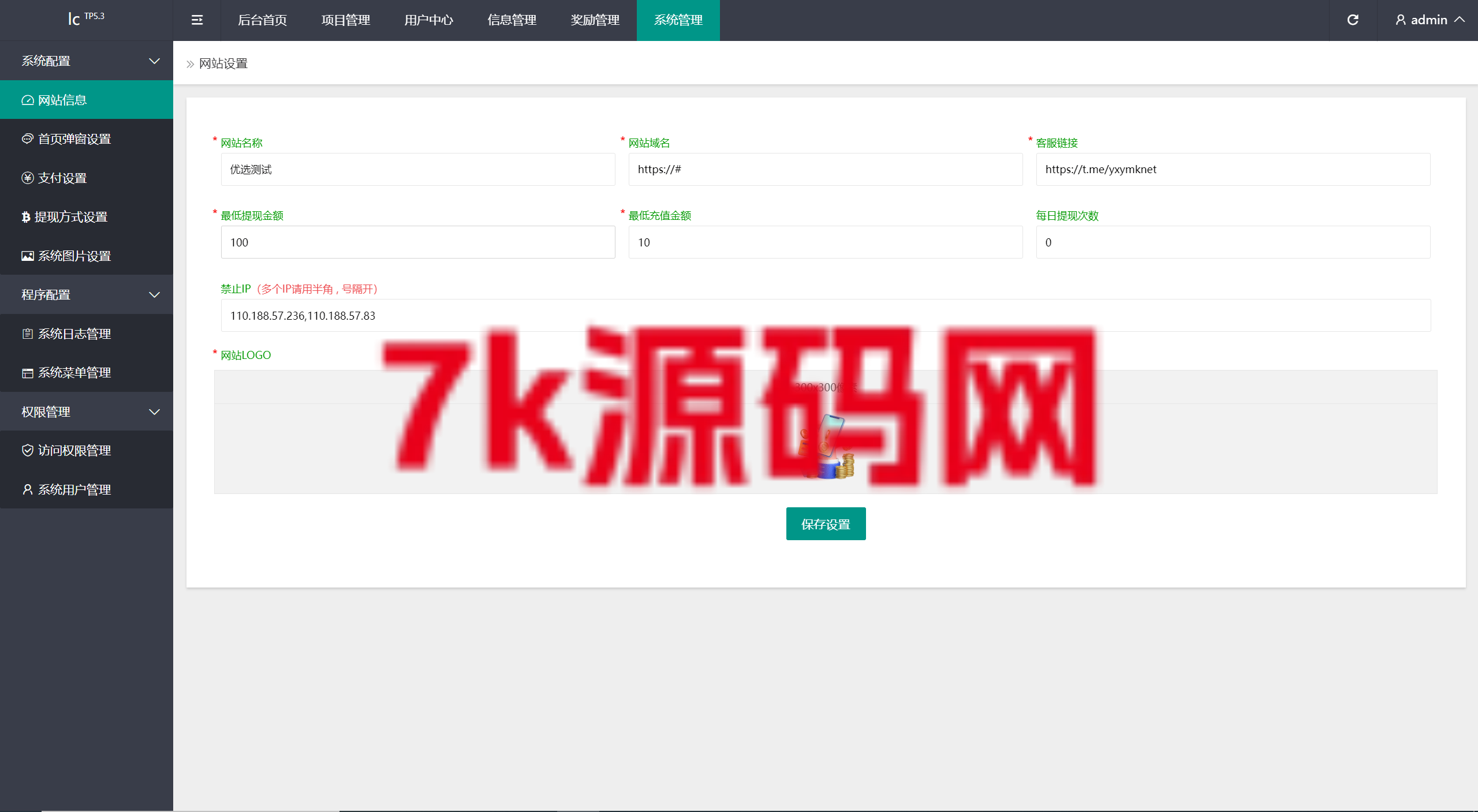This screenshot has width=1478, height=812.
Task: Open 系统用户管理 in the sidebar
Action: [87, 489]
